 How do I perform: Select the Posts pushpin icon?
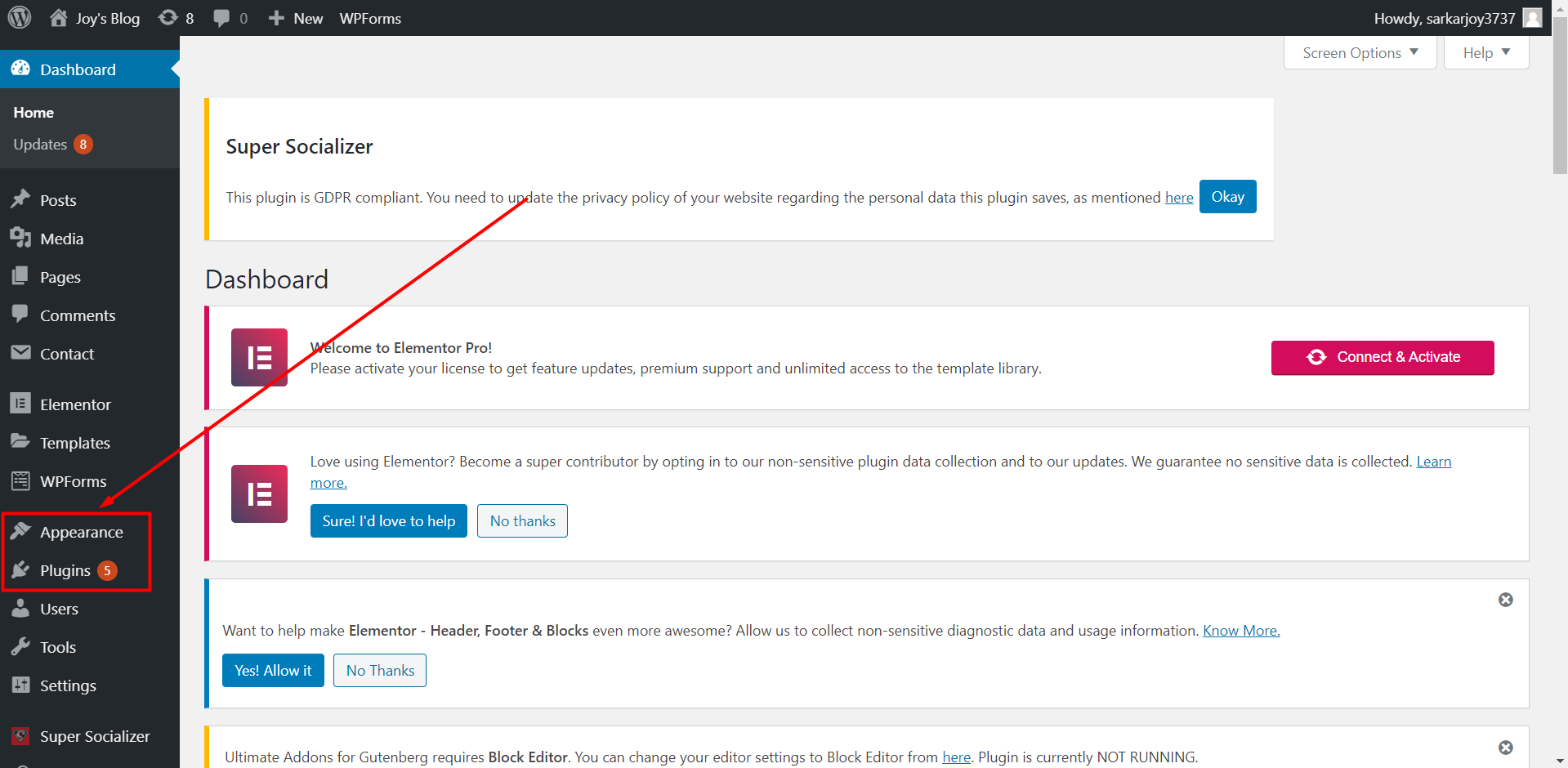tap(21, 199)
